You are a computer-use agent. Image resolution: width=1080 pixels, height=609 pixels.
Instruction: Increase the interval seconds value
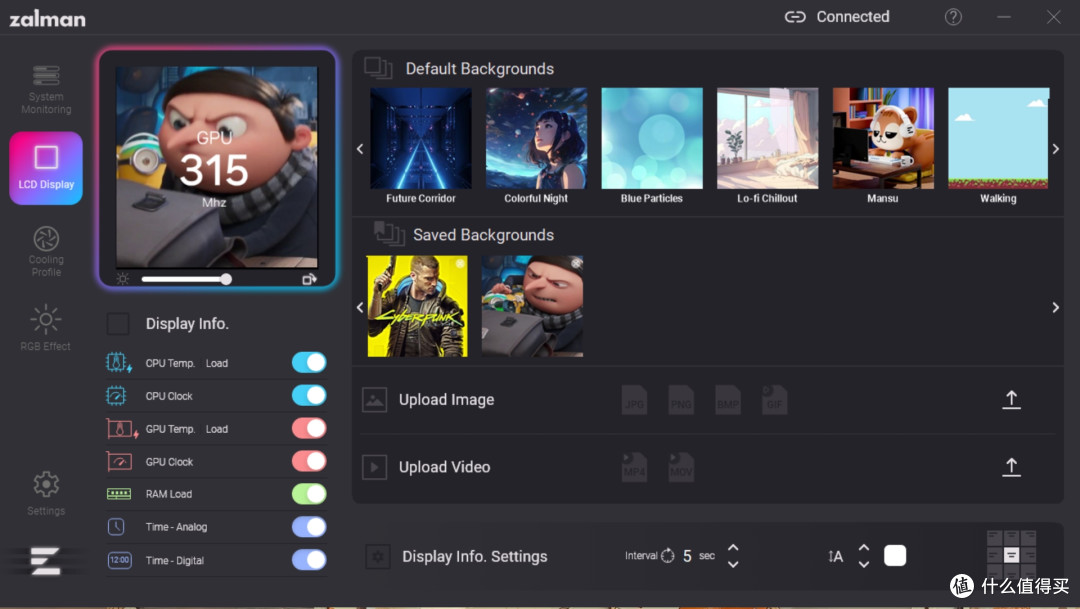(733, 548)
